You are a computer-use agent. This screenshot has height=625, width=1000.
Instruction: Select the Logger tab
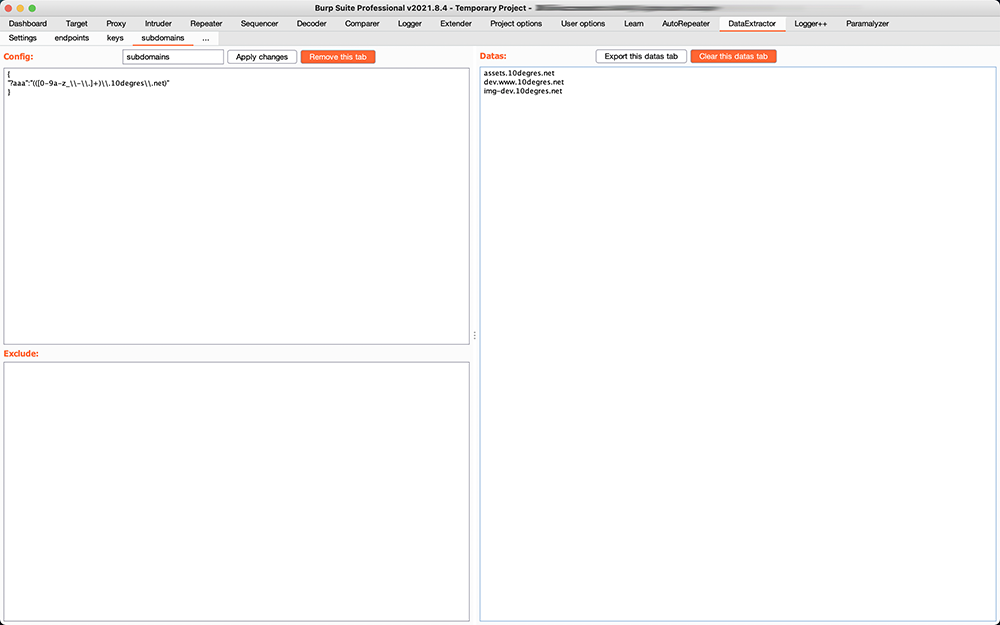coord(409,24)
